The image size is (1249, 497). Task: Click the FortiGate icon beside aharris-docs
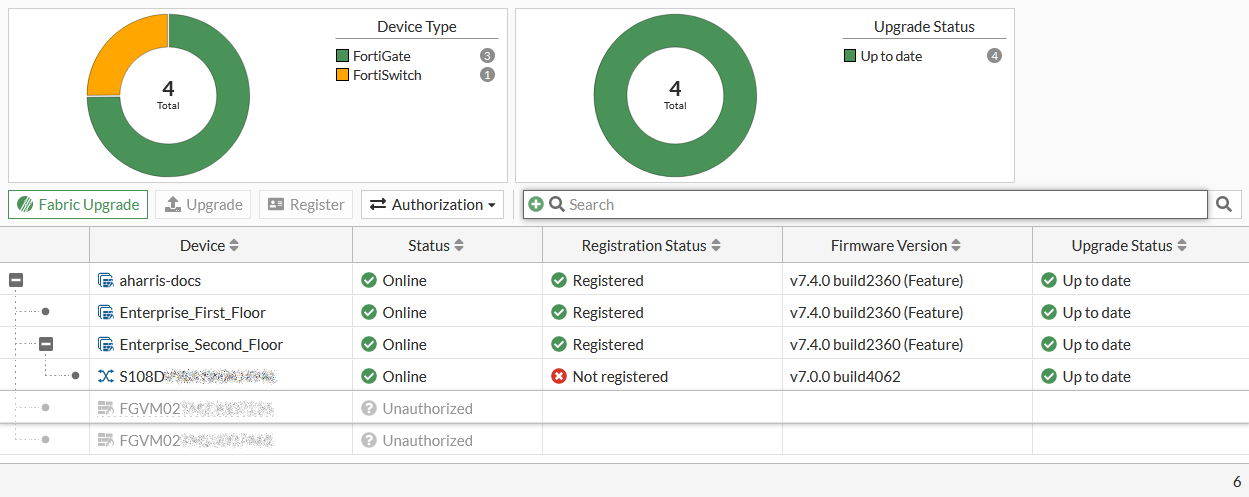pos(105,281)
